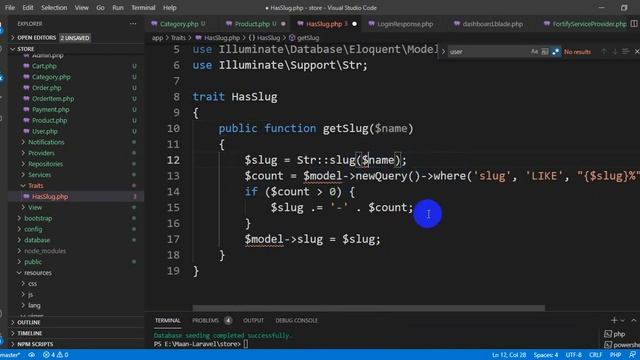Toggle Match Case in find widget

pyautogui.click(x=534, y=52)
